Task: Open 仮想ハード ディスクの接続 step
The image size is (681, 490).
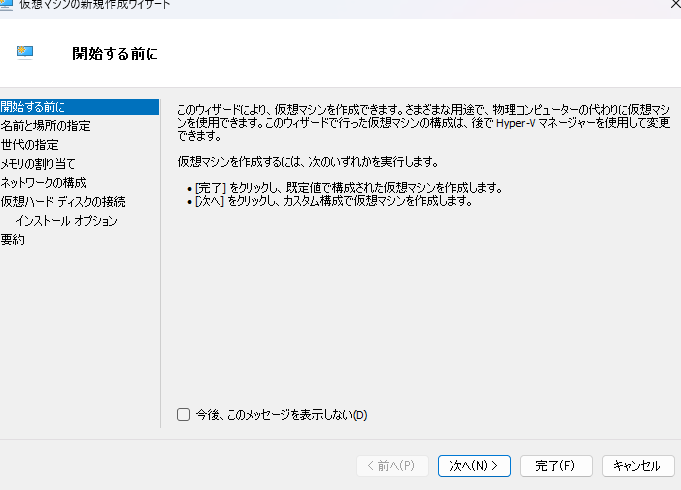Action: pos(63,201)
